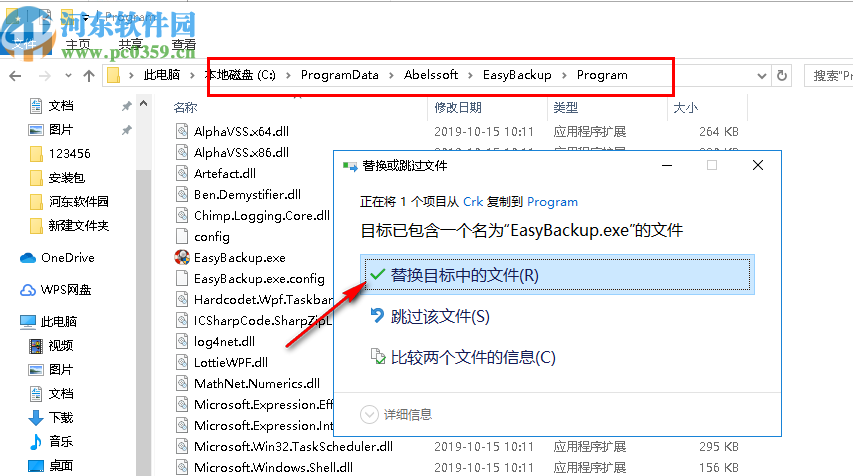
Task: Click Program in the address path
Action: tap(602, 75)
